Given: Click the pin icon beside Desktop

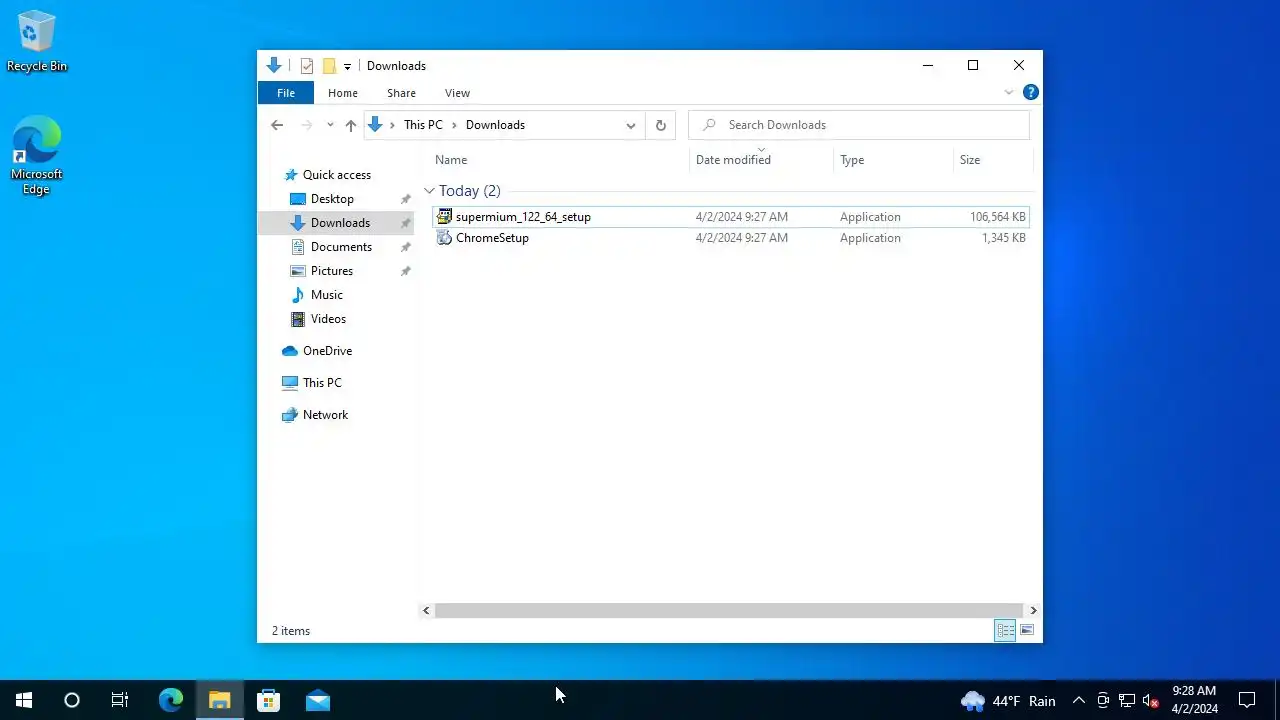Looking at the screenshot, I should 405,199.
